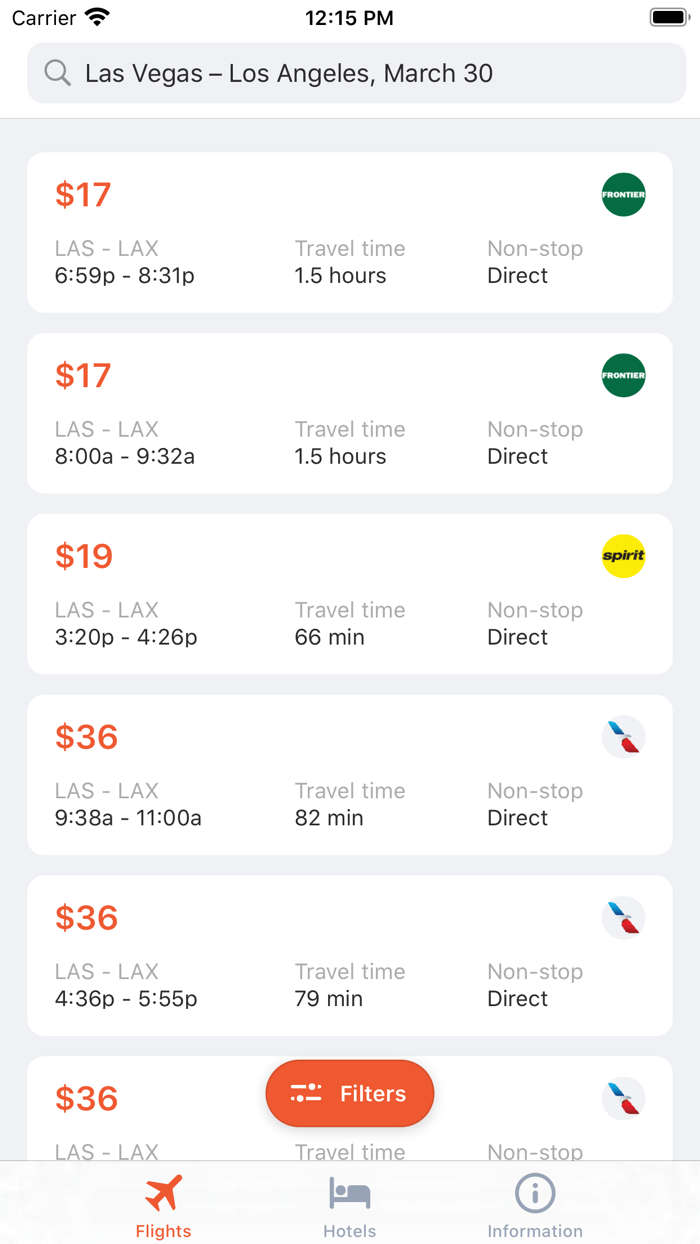Tap the 66 min travel time

pyautogui.click(x=330, y=637)
